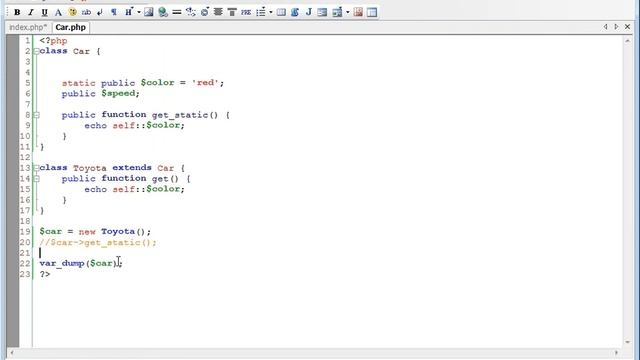
Task: Insert a non-breaking space with nb icon
Action: pos(86,12)
